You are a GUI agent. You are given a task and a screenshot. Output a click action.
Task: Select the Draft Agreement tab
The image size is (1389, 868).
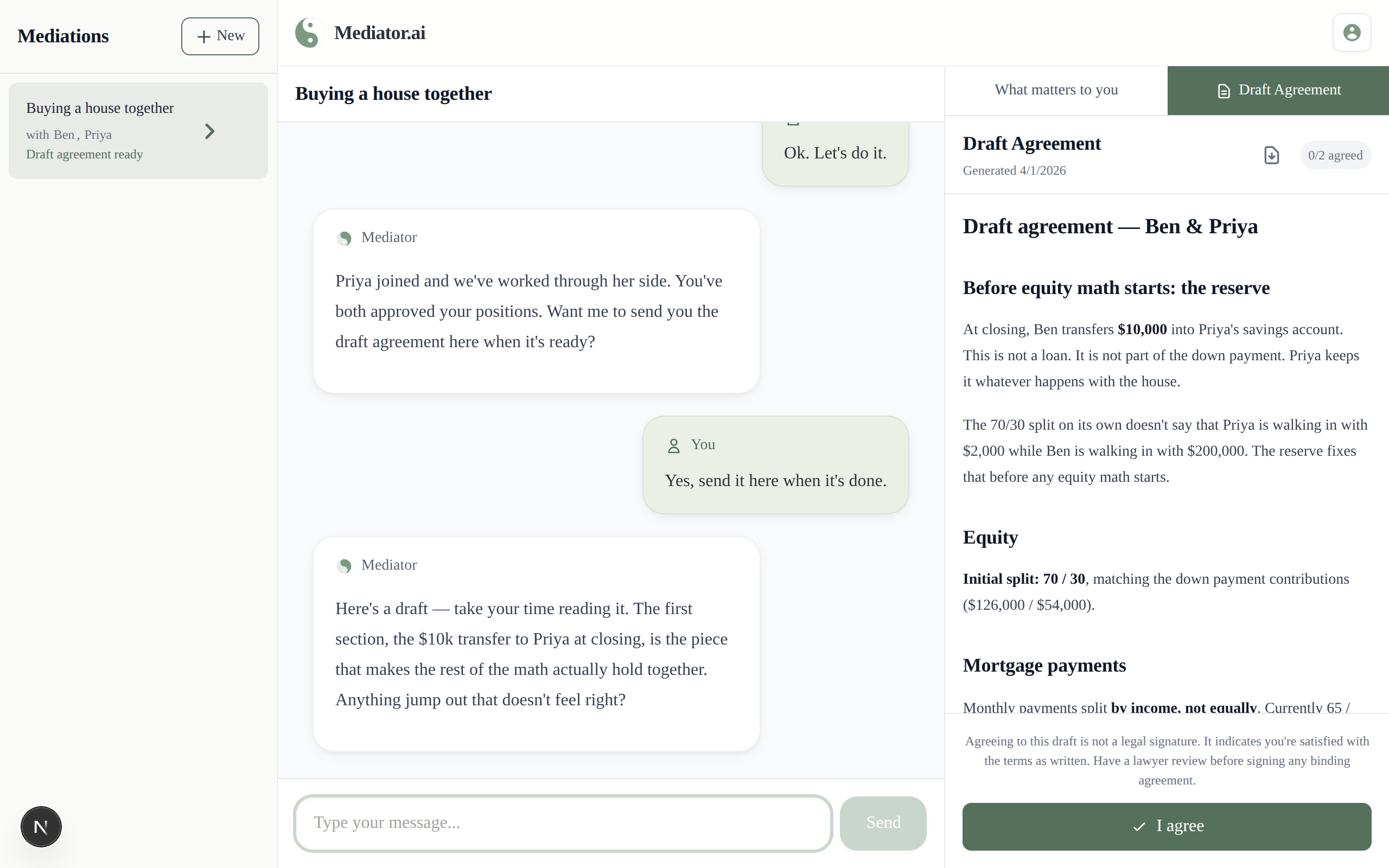coord(1278,90)
